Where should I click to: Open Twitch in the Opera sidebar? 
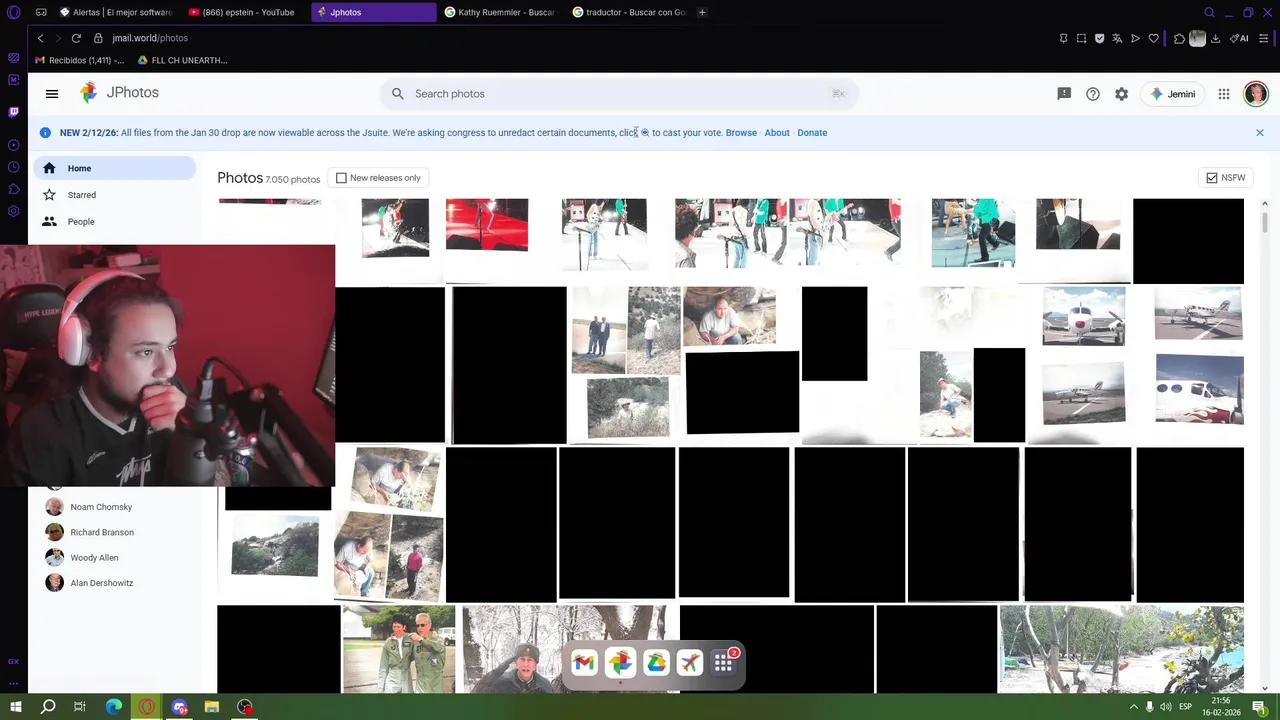click(14, 112)
